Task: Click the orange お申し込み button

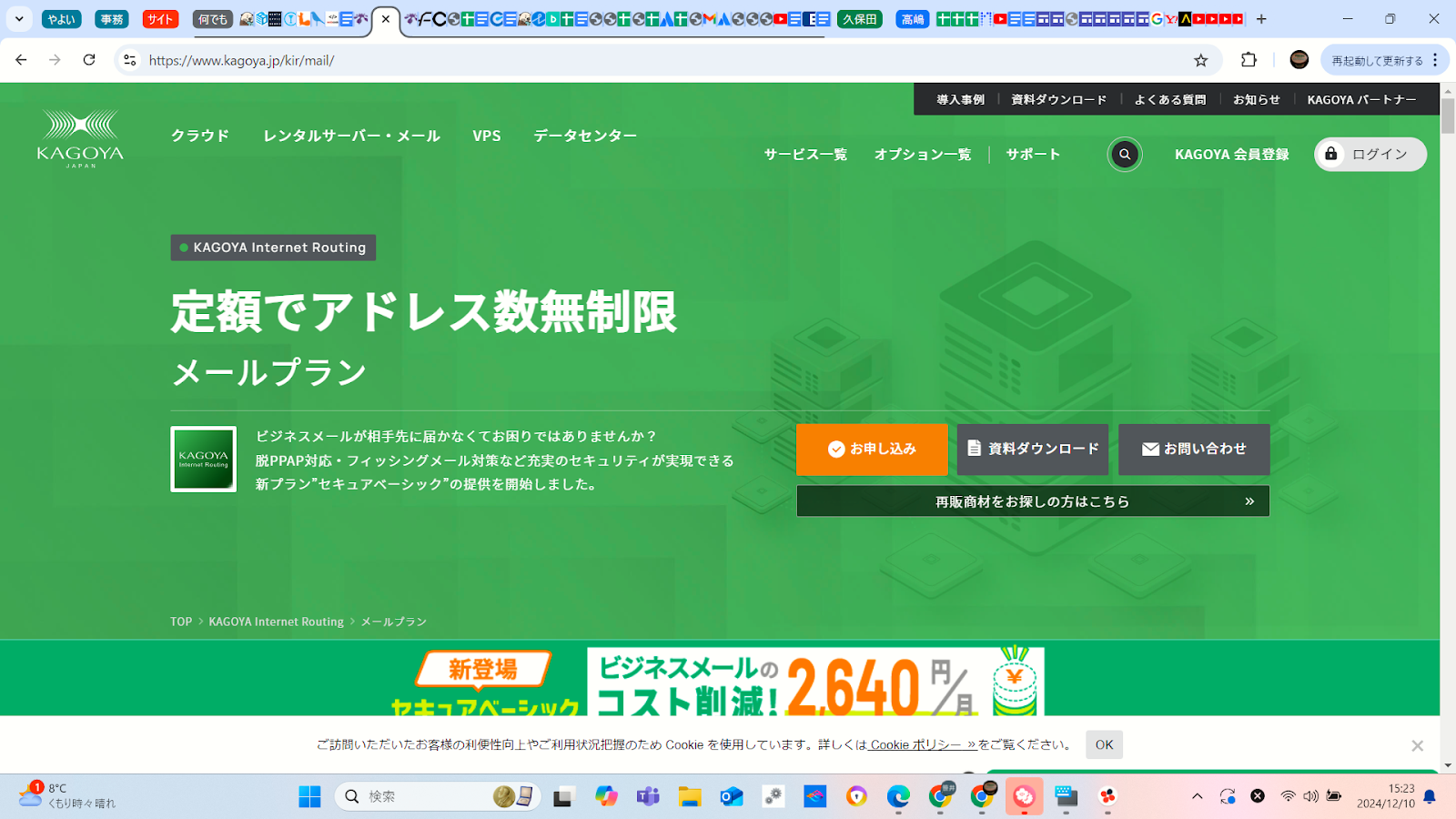Action: pos(872,450)
